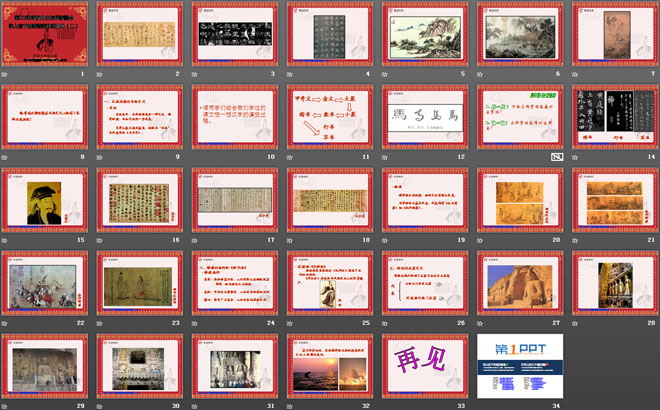The width and height of the screenshot is (660, 410).
Task: Click the transition star icon under slide 12
Action: [x=385, y=157]
